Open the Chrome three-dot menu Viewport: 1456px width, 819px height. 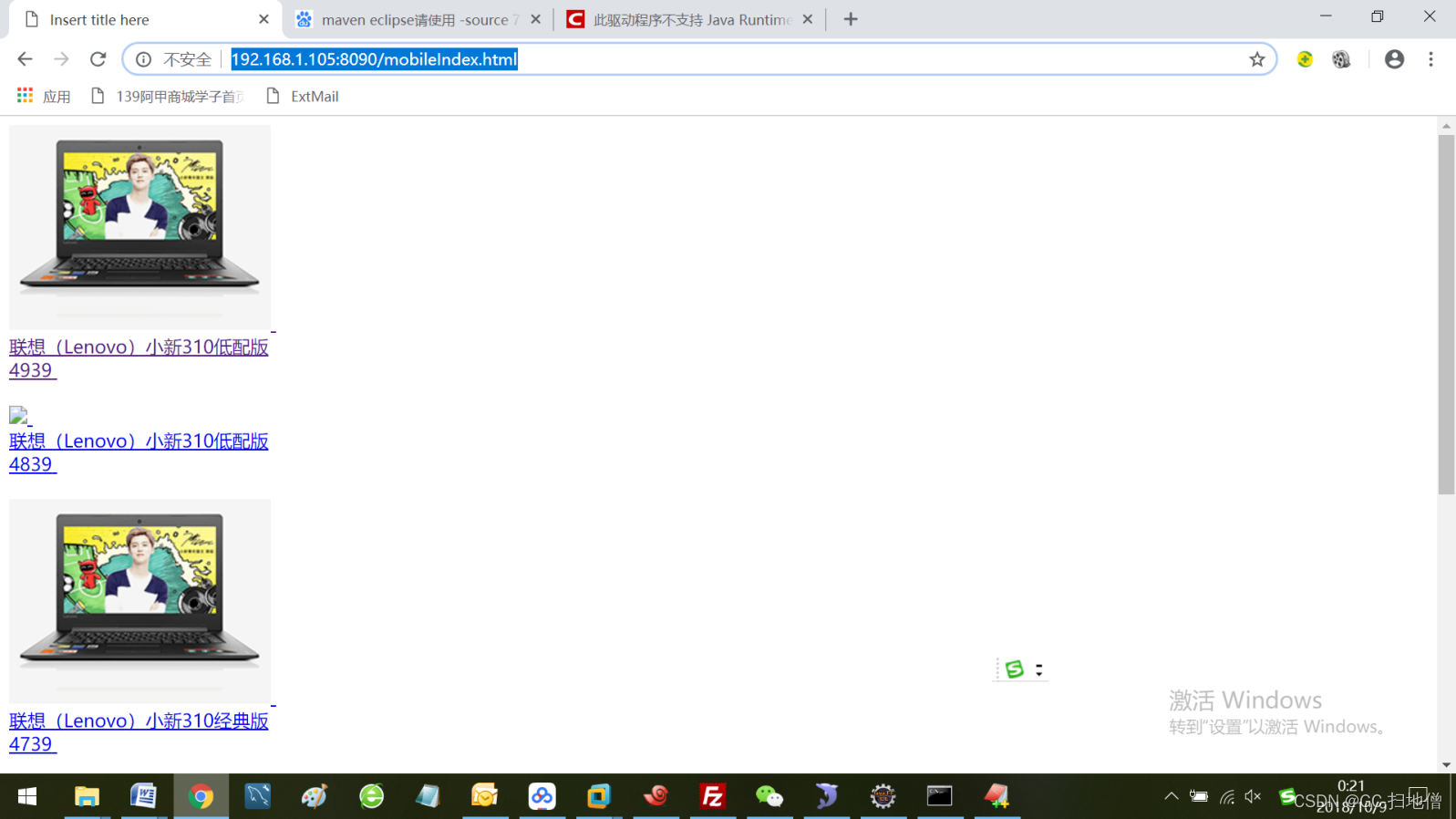(1430, 59)
